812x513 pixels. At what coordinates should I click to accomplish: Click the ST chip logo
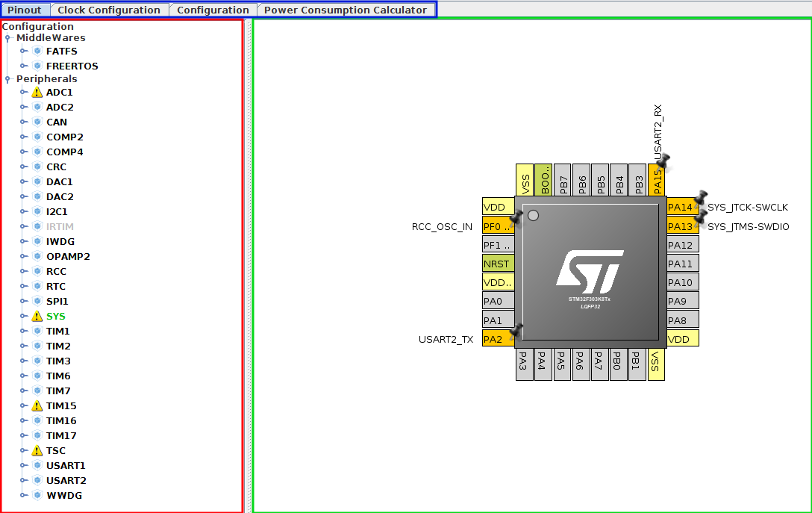(589, 270)
